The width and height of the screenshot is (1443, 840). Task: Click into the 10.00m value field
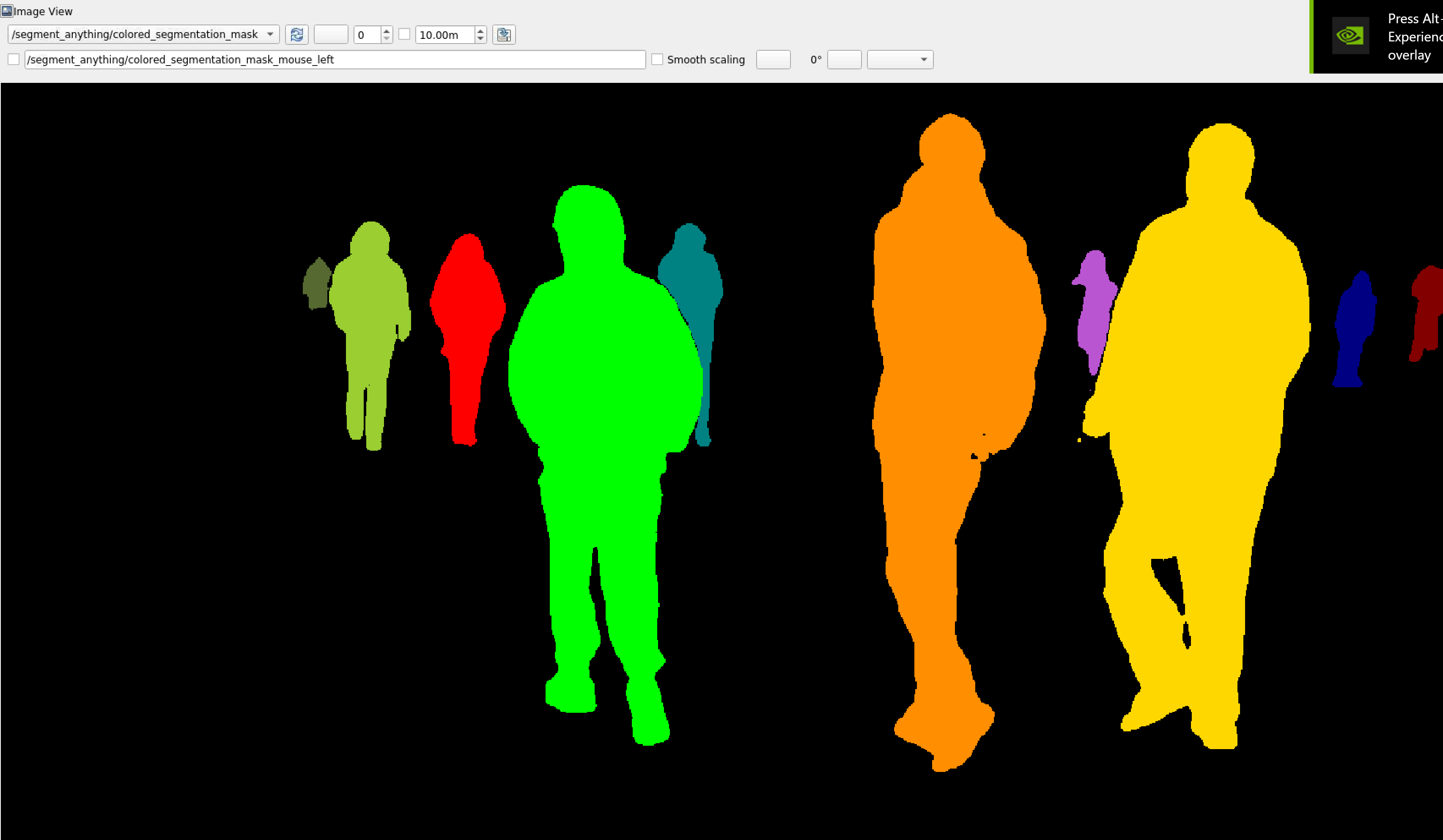(444, 35)
